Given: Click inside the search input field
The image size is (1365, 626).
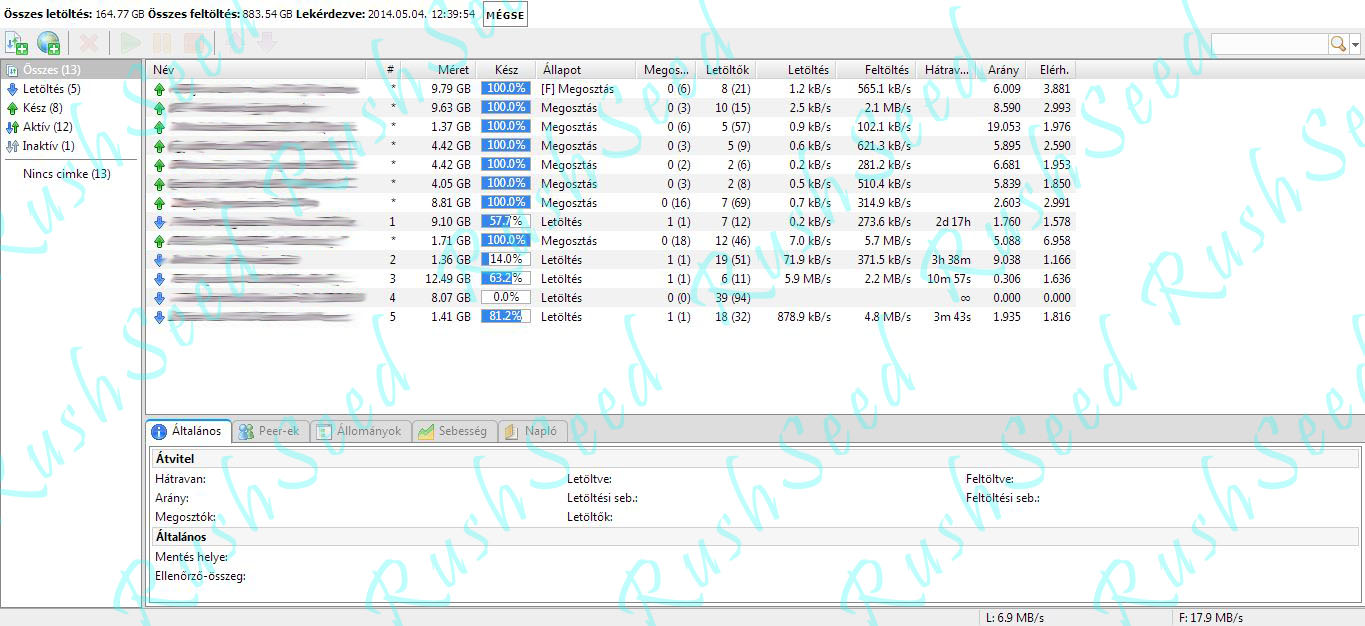Looking at the screenshot, I should (1268, 44).
